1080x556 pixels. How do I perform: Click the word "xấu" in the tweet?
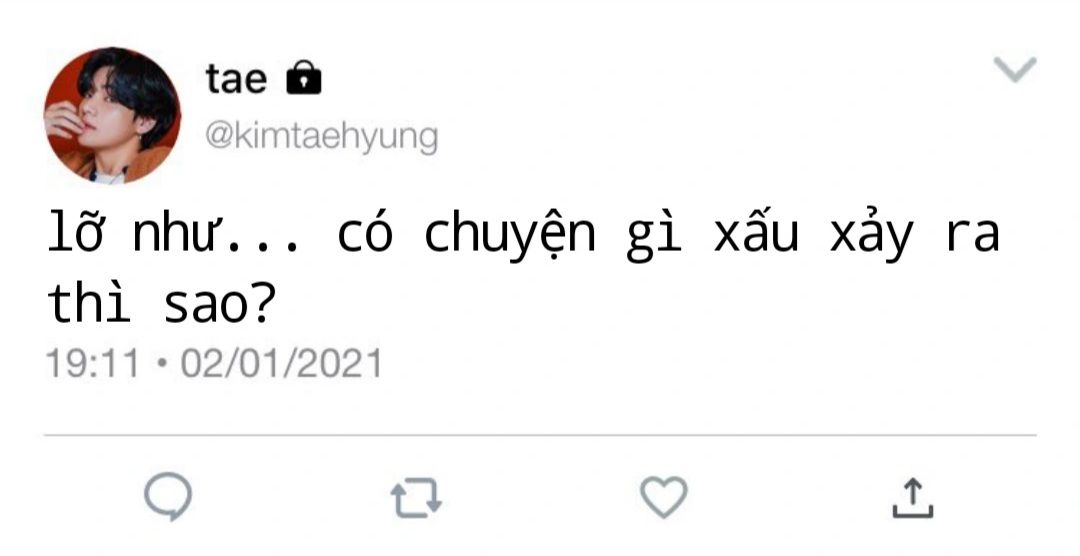point(756,231)
